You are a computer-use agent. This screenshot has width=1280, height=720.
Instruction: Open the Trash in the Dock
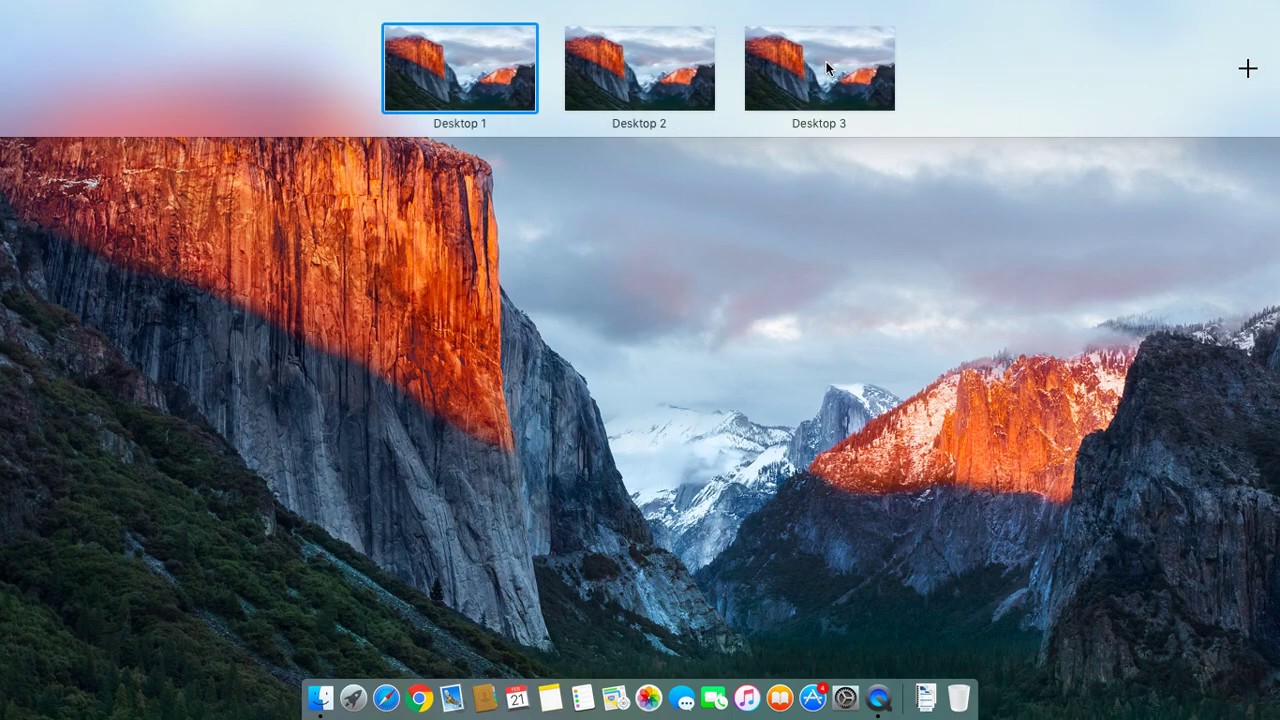(x=959, y=698)
